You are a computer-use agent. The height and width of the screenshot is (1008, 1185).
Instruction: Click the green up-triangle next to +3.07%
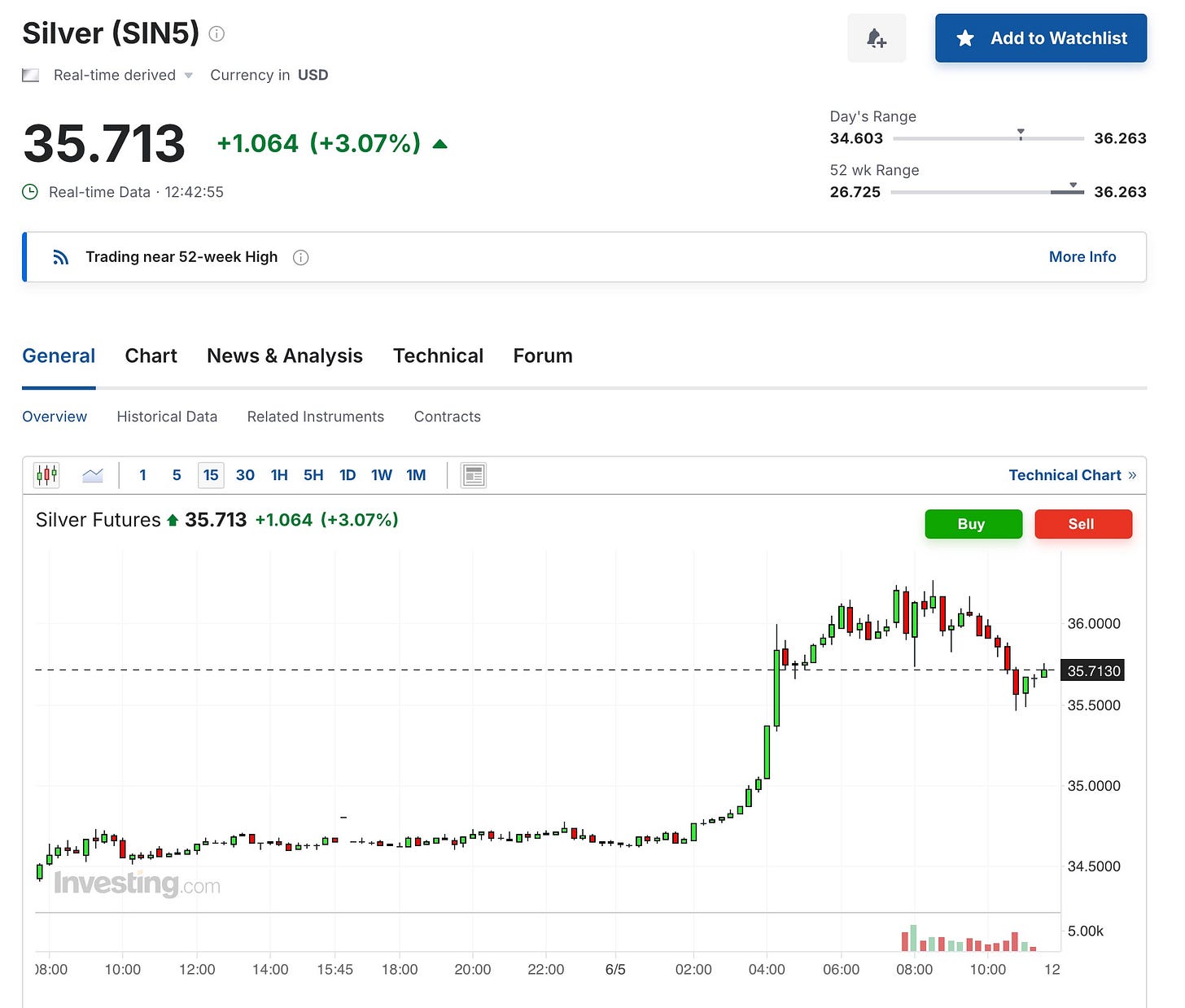[x=440, y=144]
